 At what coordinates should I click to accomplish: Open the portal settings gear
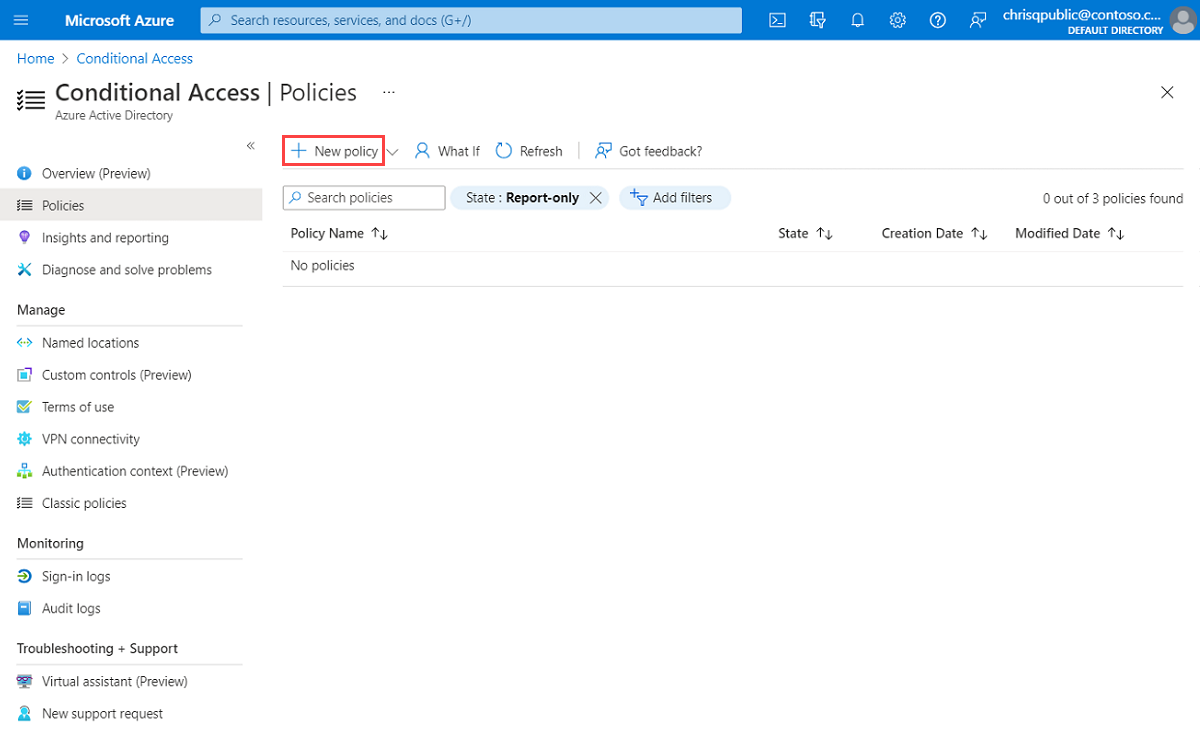click(x=897, y=20)
